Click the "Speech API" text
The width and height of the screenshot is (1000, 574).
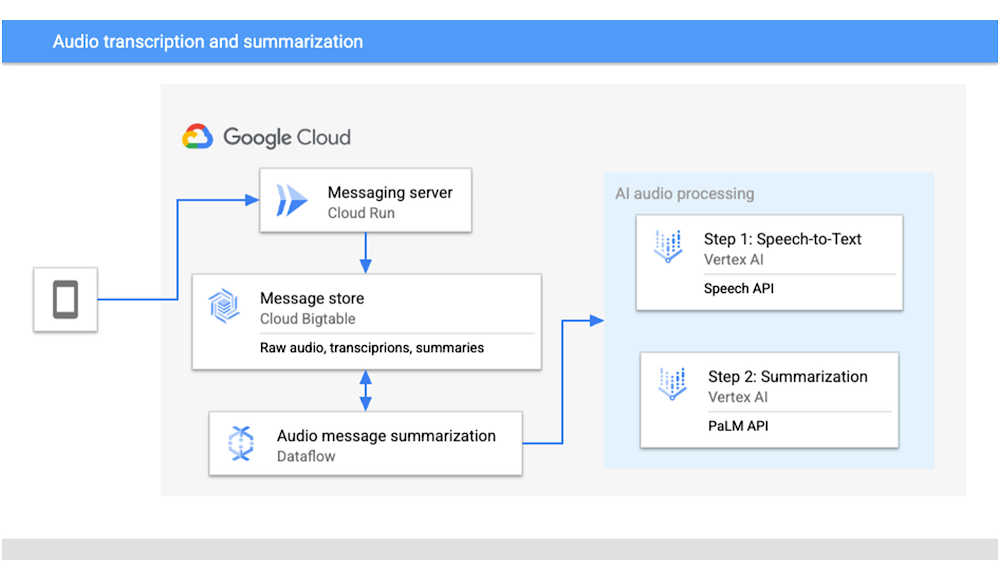click(739, 288)
